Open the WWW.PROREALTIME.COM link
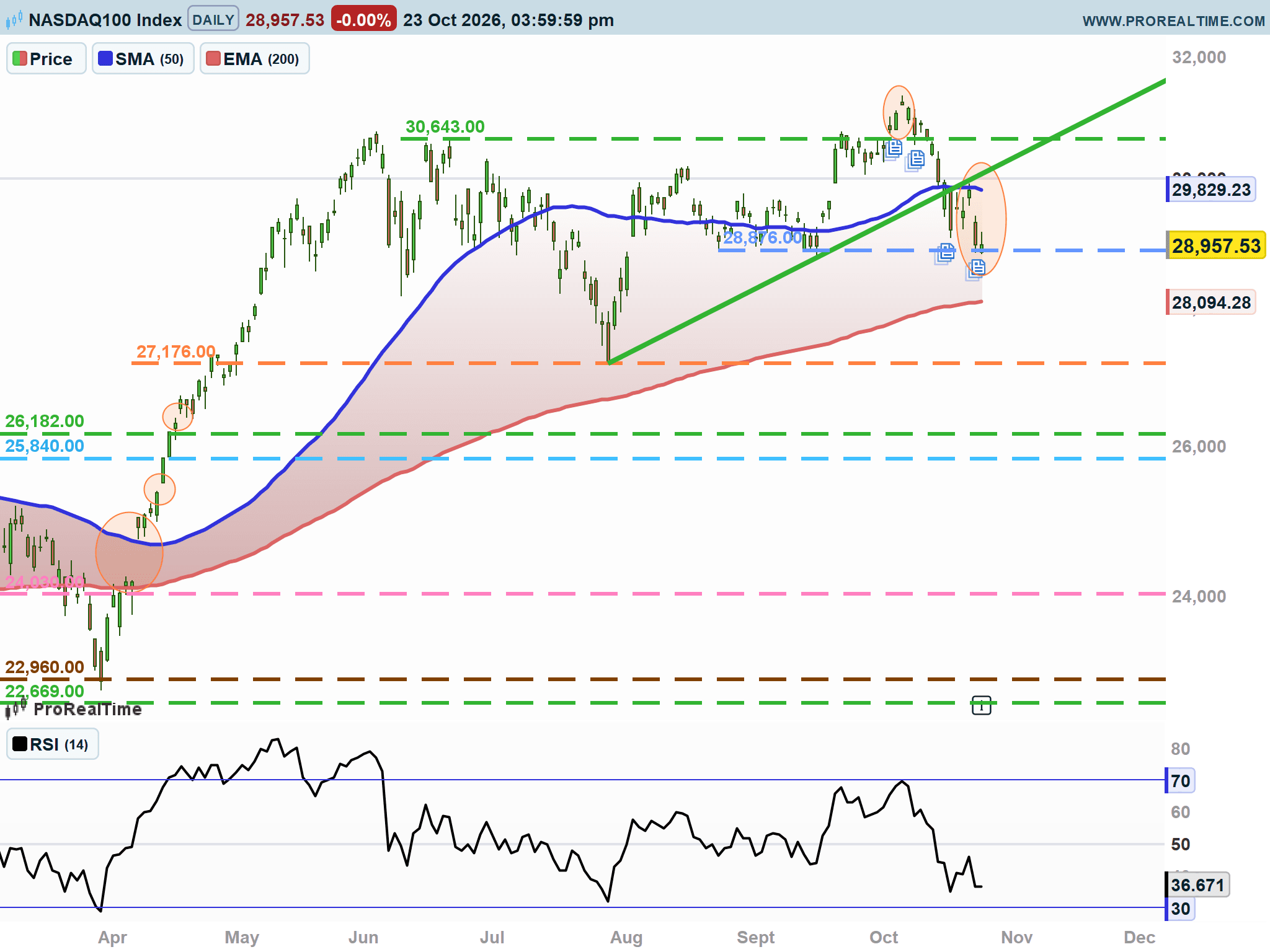Viewport: 1270px width, 952px height. click(x=1173, y=21)
